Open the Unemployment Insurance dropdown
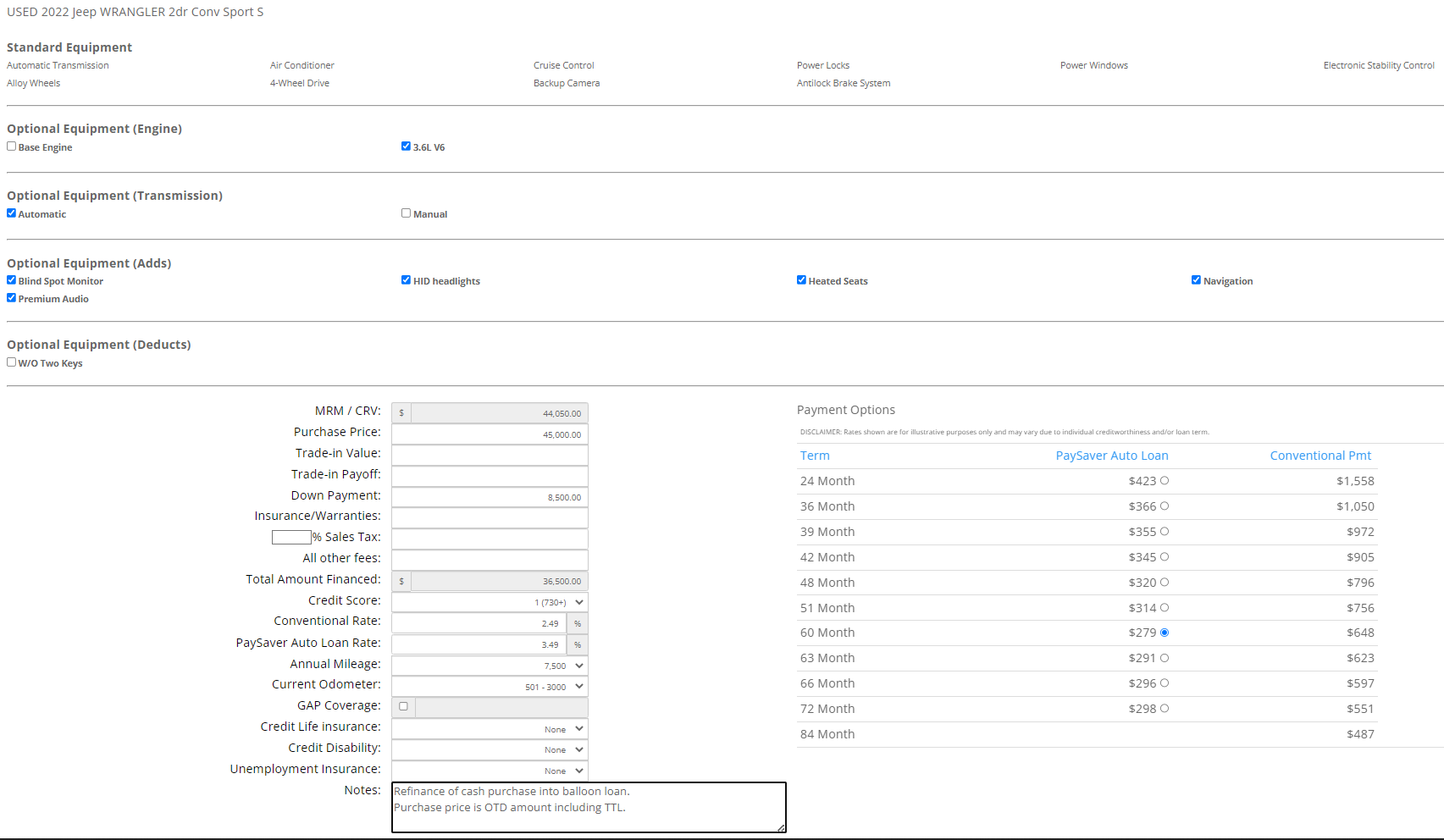Screen dimensions: 1444x840 point(490,771)
